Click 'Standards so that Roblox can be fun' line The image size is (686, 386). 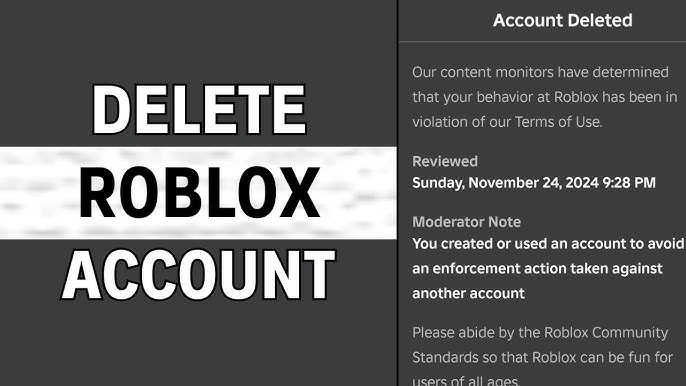(542, 358)
